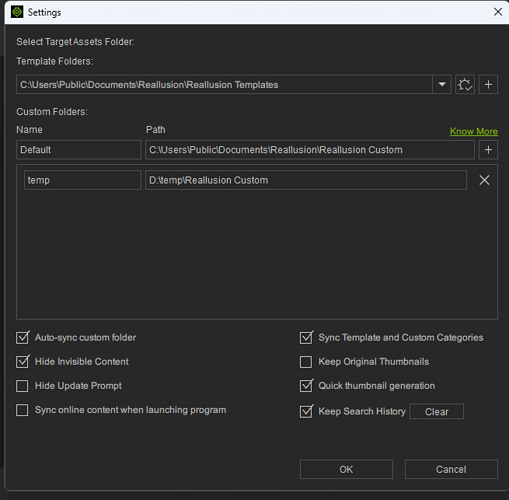Toggle Sync Template and Custom Categories

[x=306, y=338]
